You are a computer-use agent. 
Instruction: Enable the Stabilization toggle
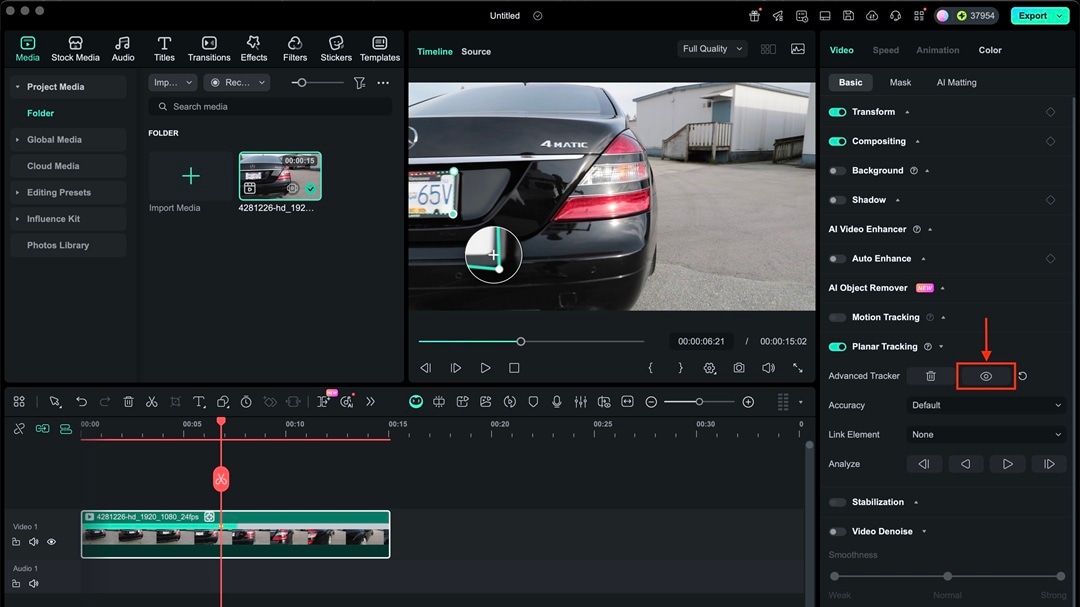click(838, 502)
